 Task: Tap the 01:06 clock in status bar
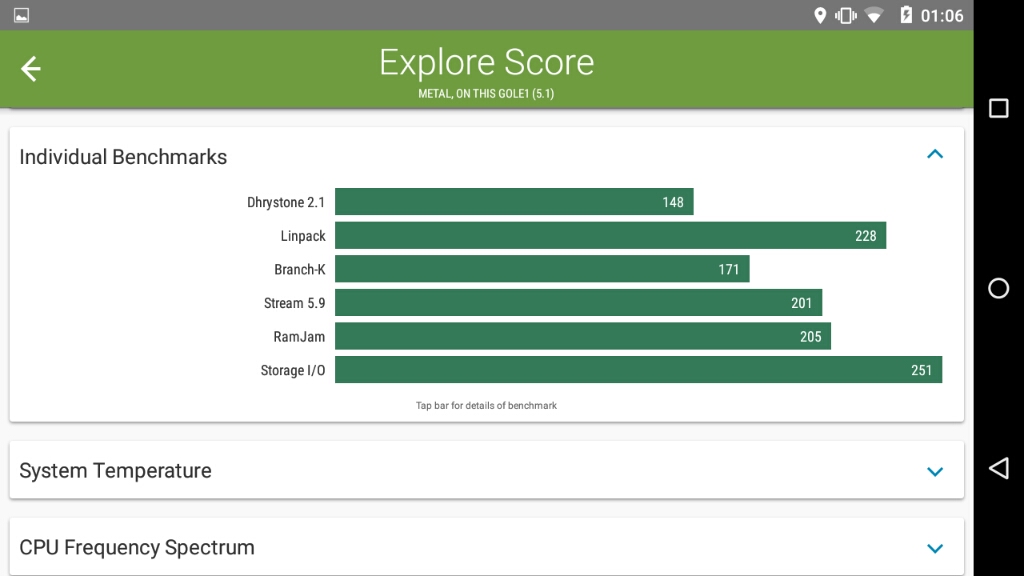tap(942, 16)
